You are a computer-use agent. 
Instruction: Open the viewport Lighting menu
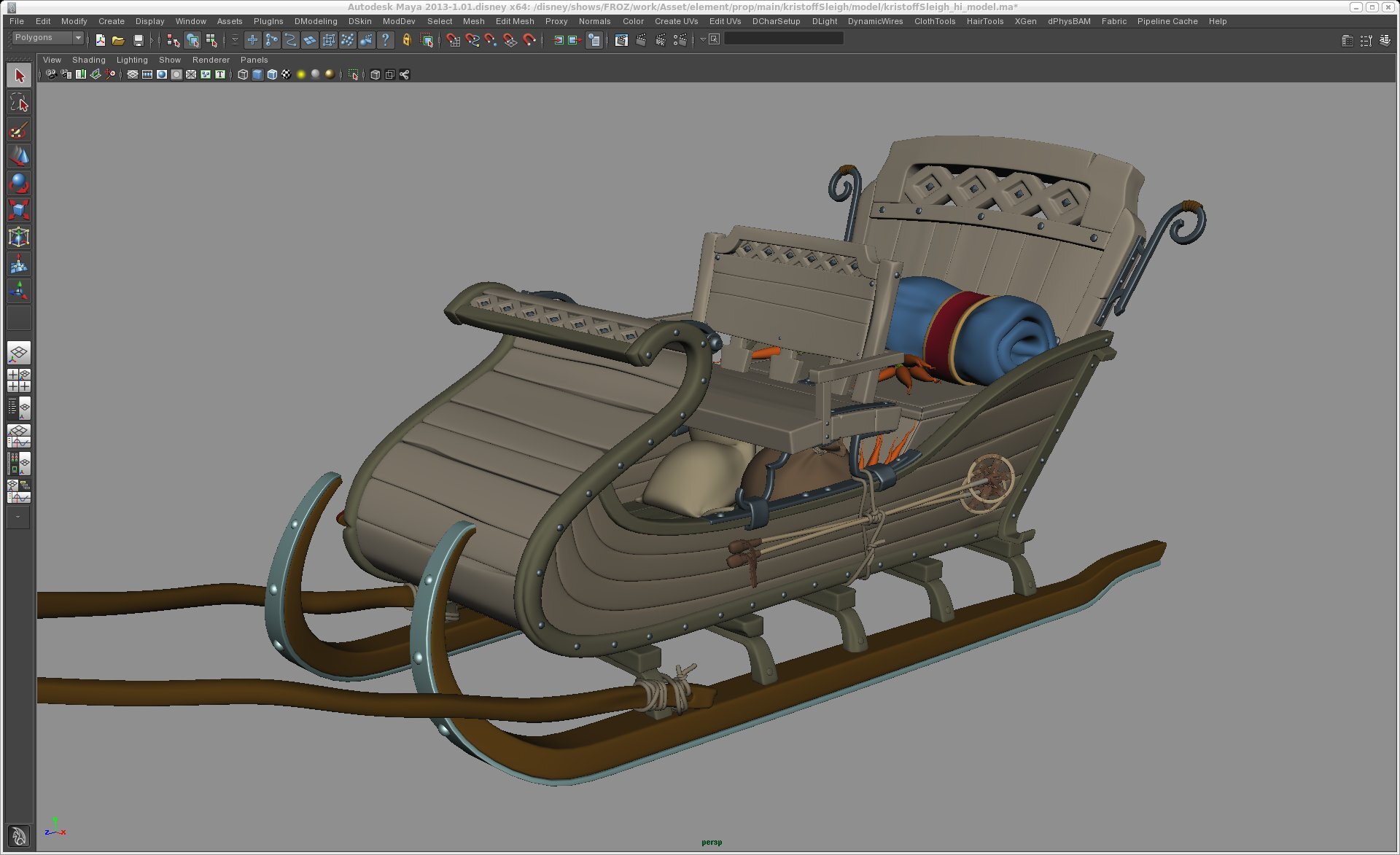[132, 60]
